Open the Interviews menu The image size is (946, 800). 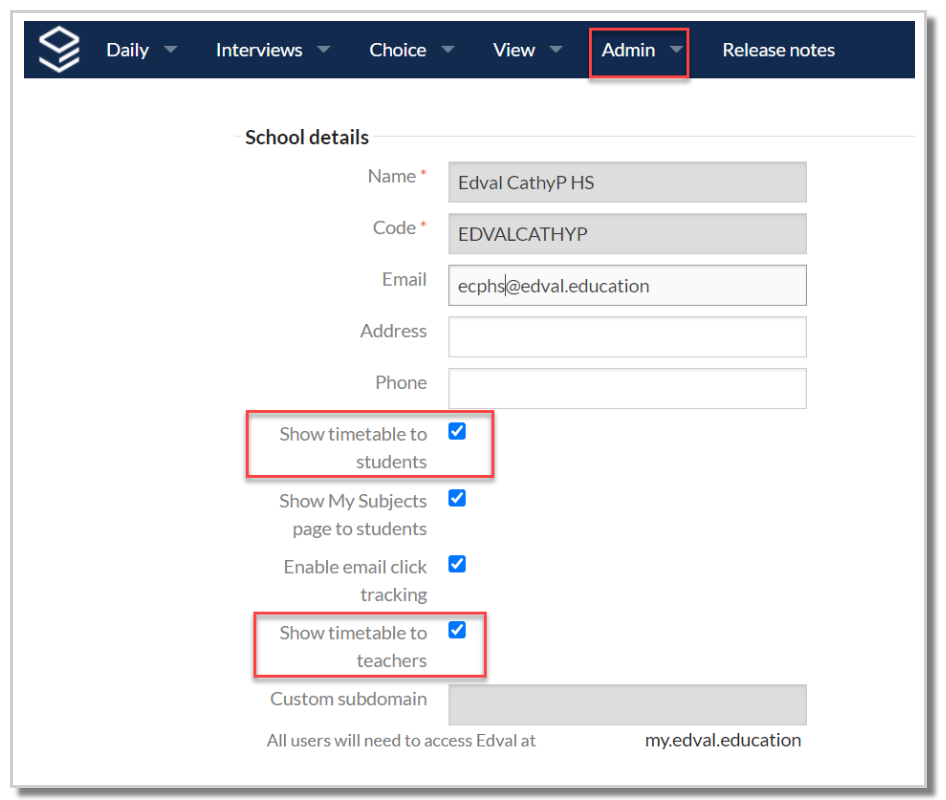pos(259,50)
